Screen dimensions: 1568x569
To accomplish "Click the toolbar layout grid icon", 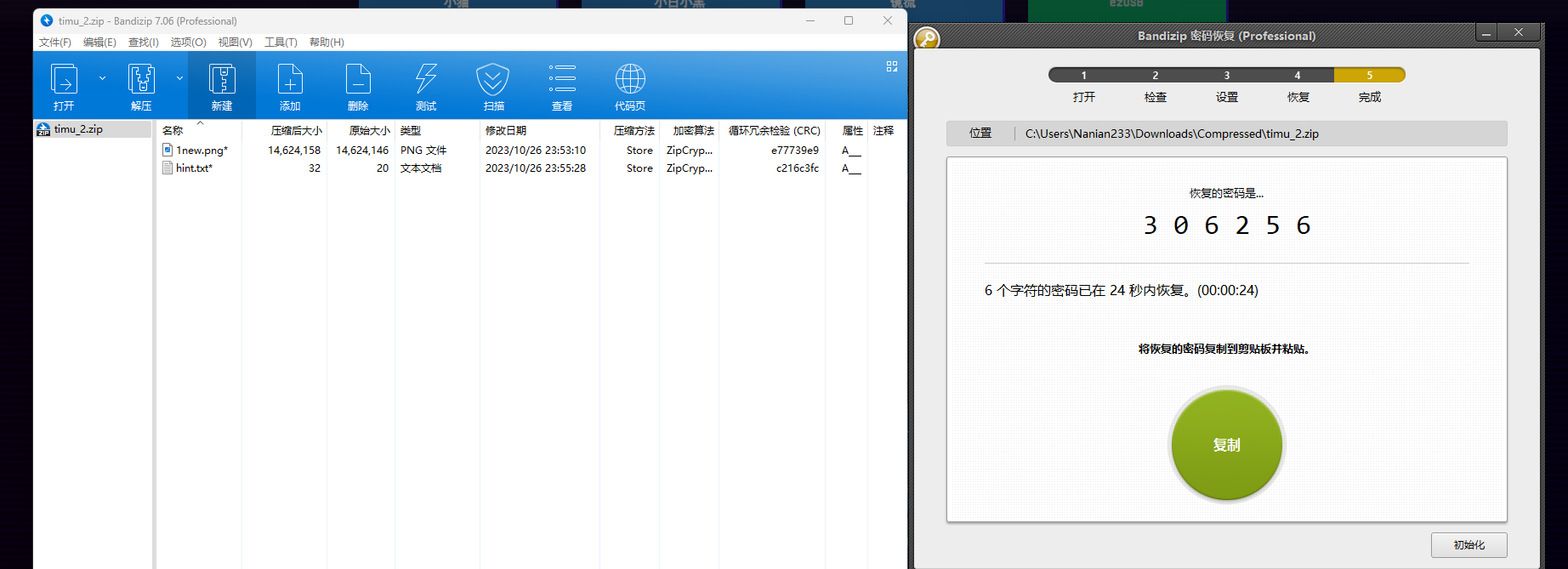I will 892,66.
